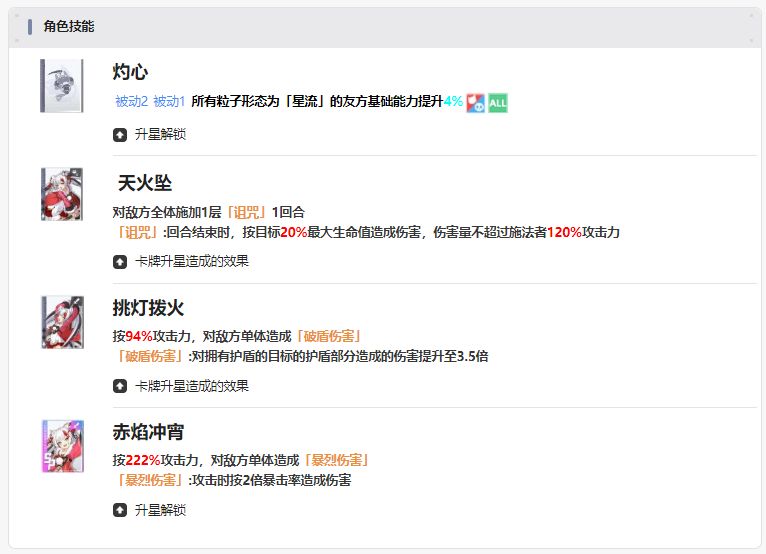Click the 「破盾伤害」 keyword after 对敌方单体造成

(x=329, y=336)
